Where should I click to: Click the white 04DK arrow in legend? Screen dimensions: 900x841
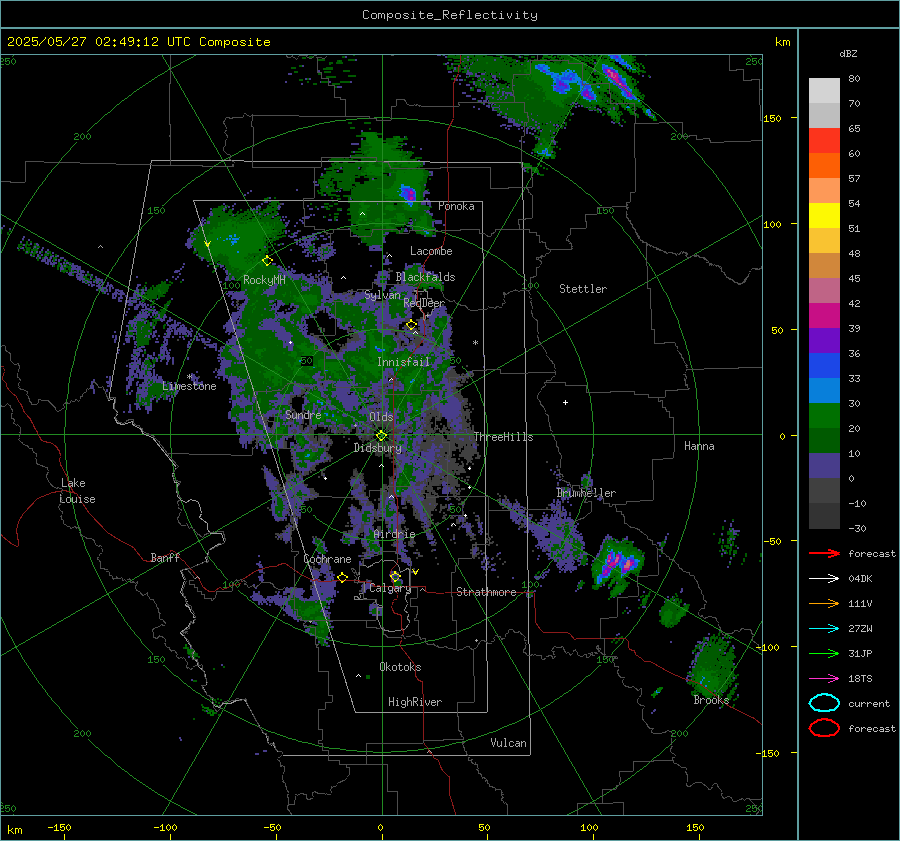coord(824,578)
